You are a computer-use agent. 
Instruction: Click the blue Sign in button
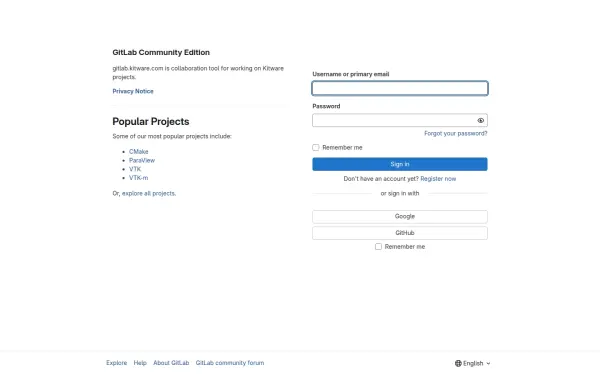(400, 164)
